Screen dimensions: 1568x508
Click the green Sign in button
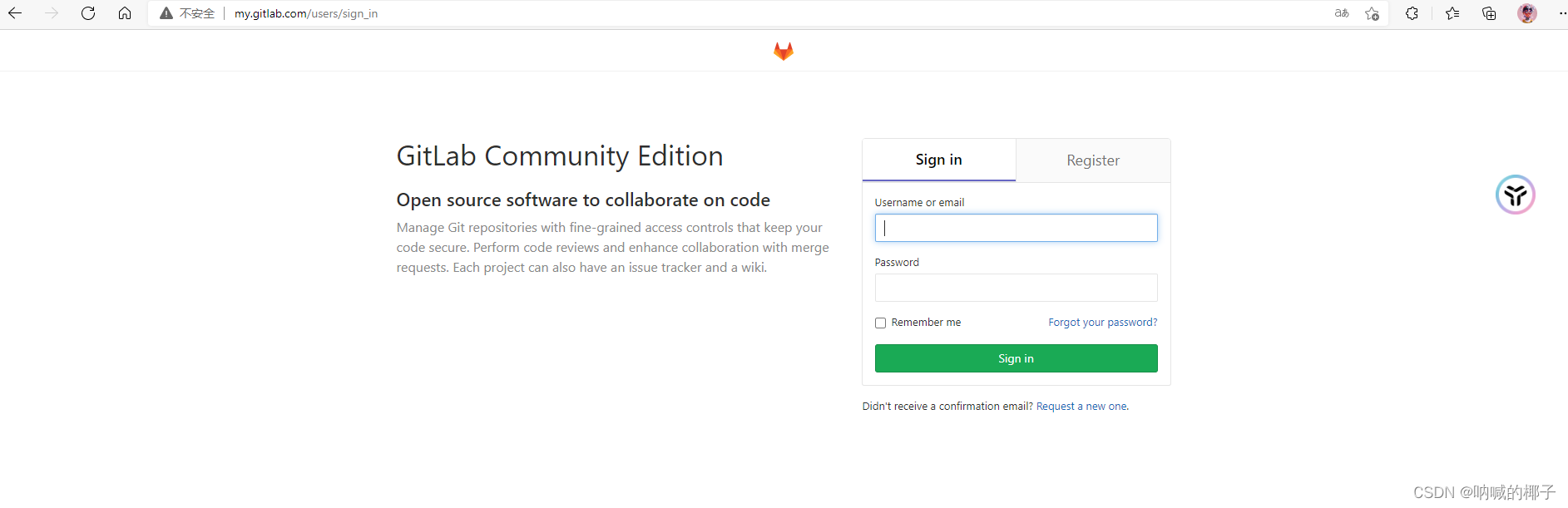click(x=1016, y=358)
